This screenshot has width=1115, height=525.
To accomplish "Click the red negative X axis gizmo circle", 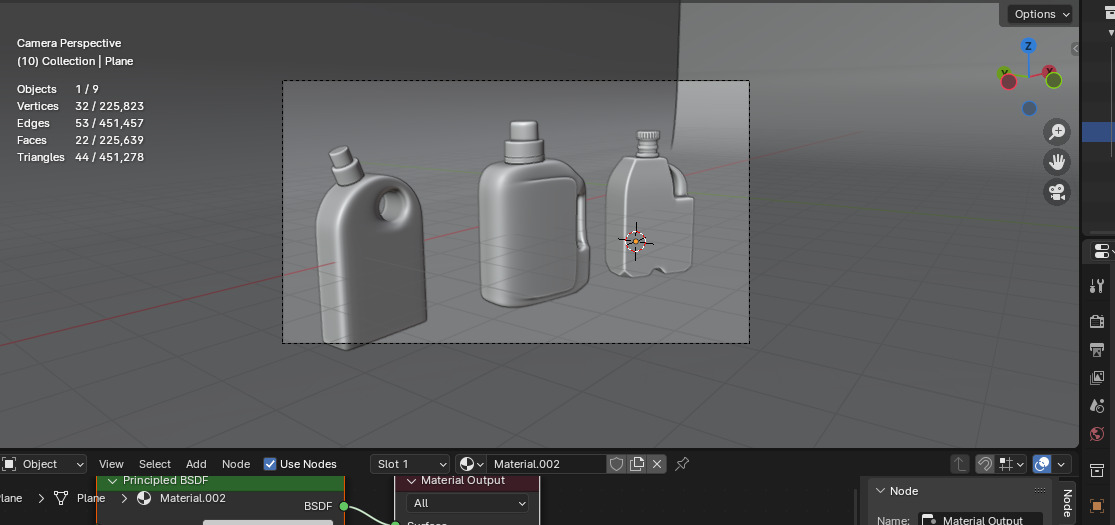I will point(1008,82).
